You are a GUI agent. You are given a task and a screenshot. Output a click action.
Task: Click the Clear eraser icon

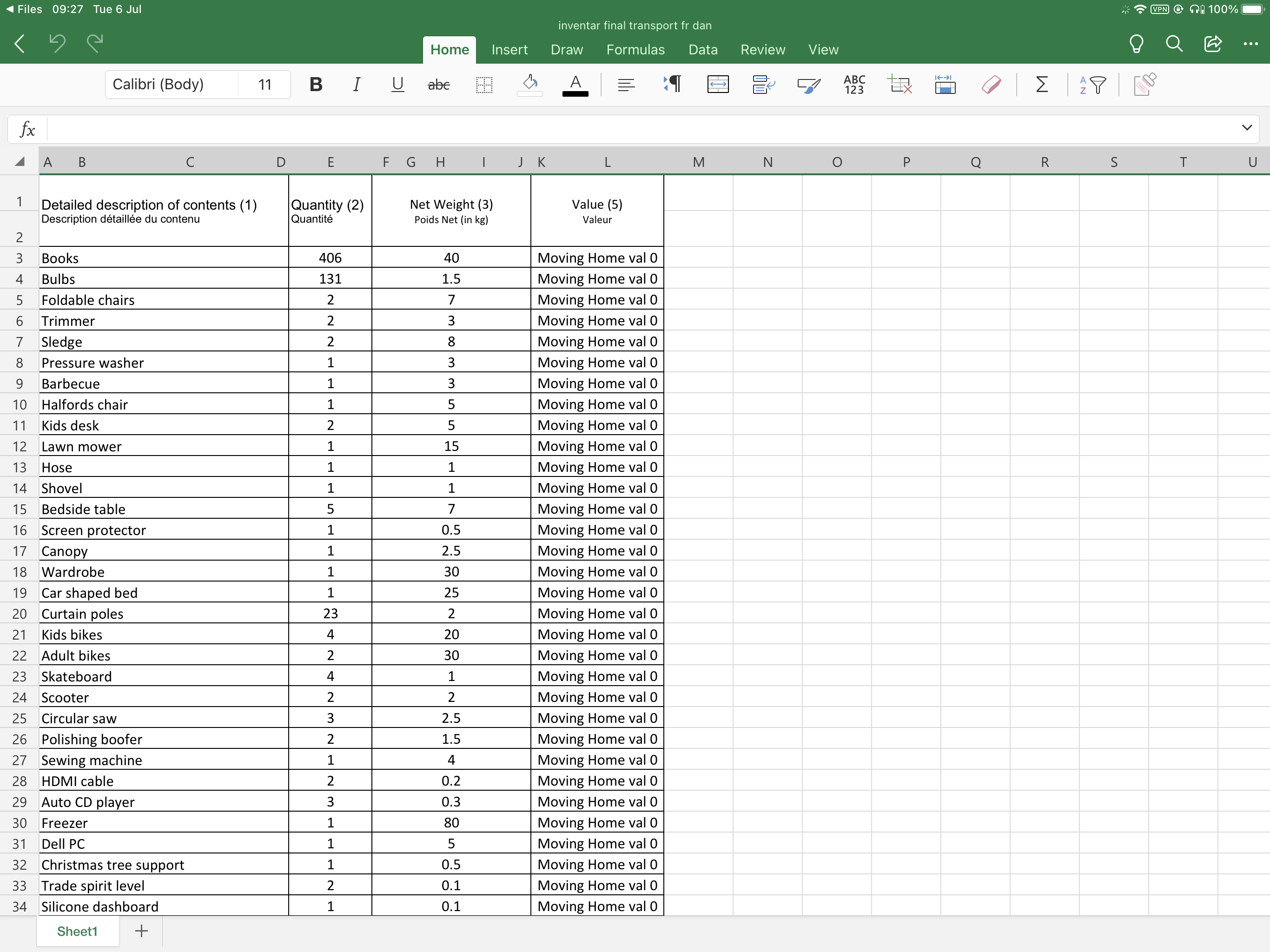tap(991, 85)
